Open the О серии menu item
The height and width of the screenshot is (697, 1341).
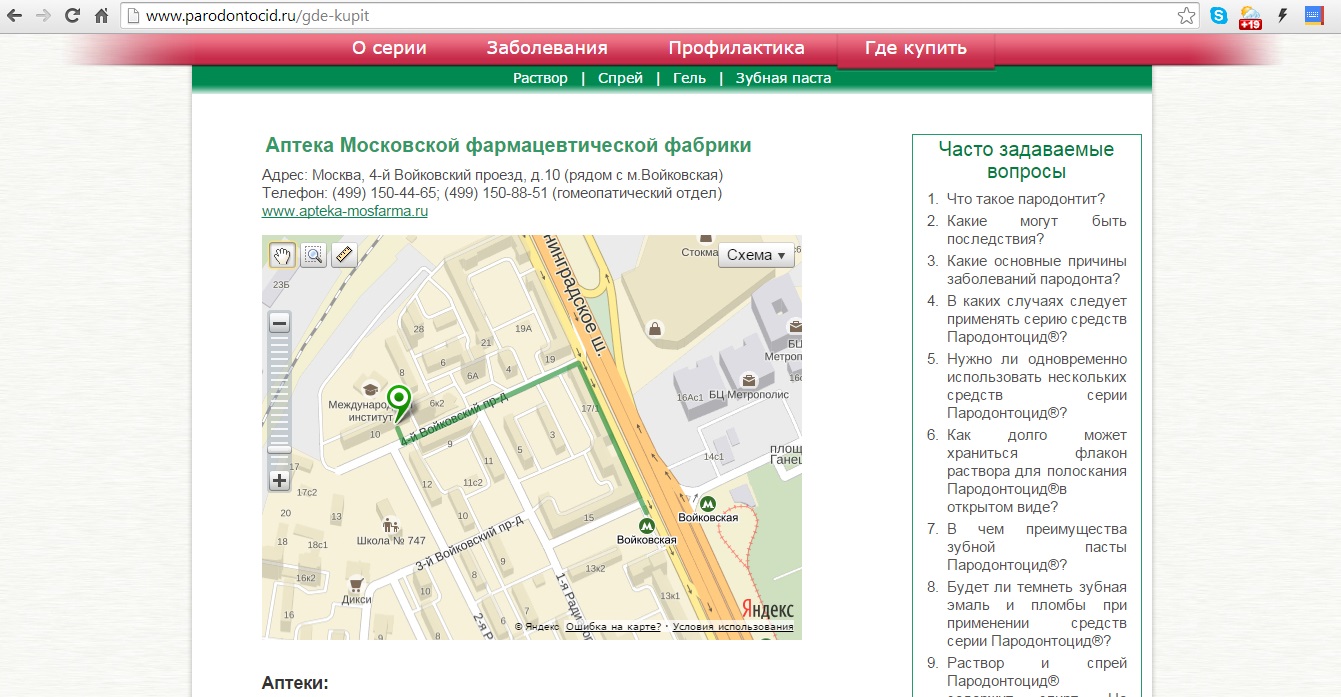389,48
